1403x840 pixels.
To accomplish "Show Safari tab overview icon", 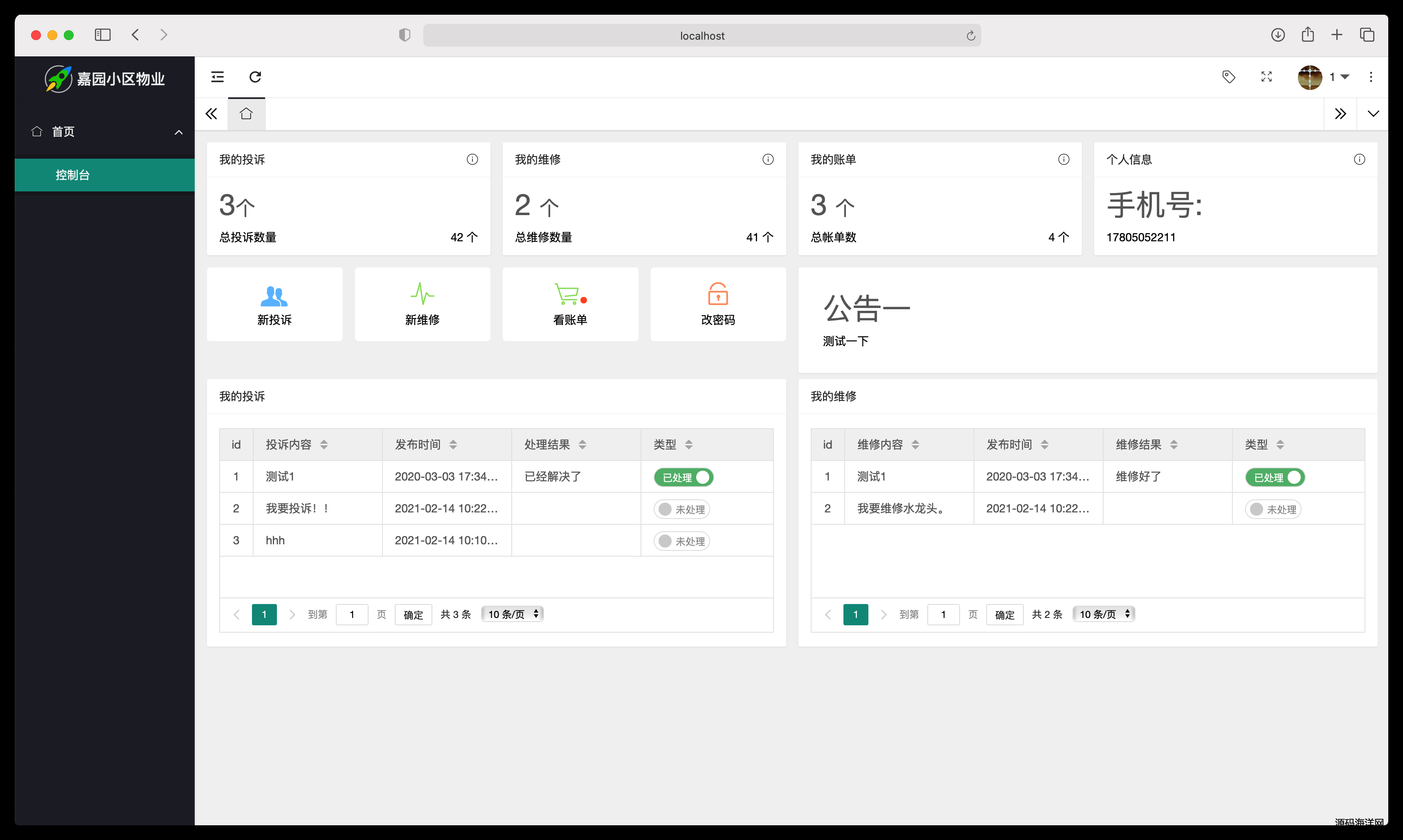I will click(1367, 35).
